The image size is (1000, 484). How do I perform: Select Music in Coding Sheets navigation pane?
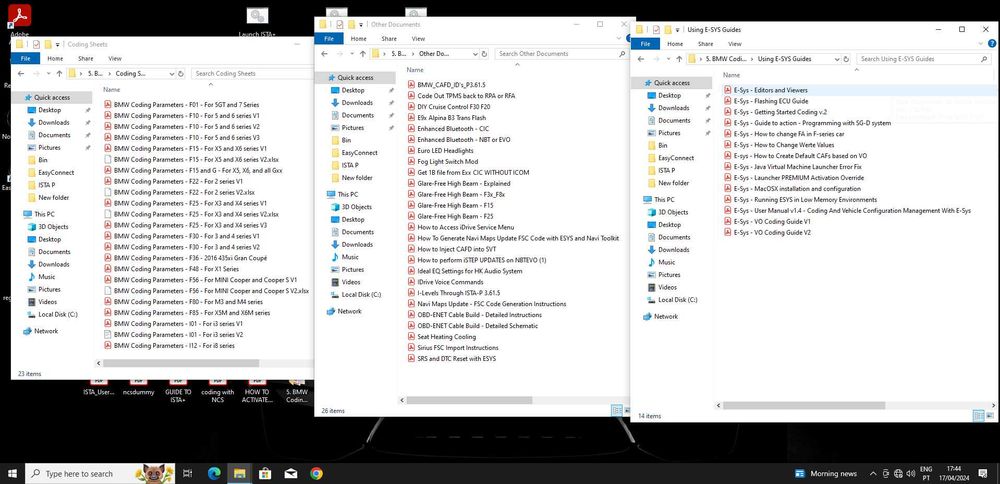47,277
